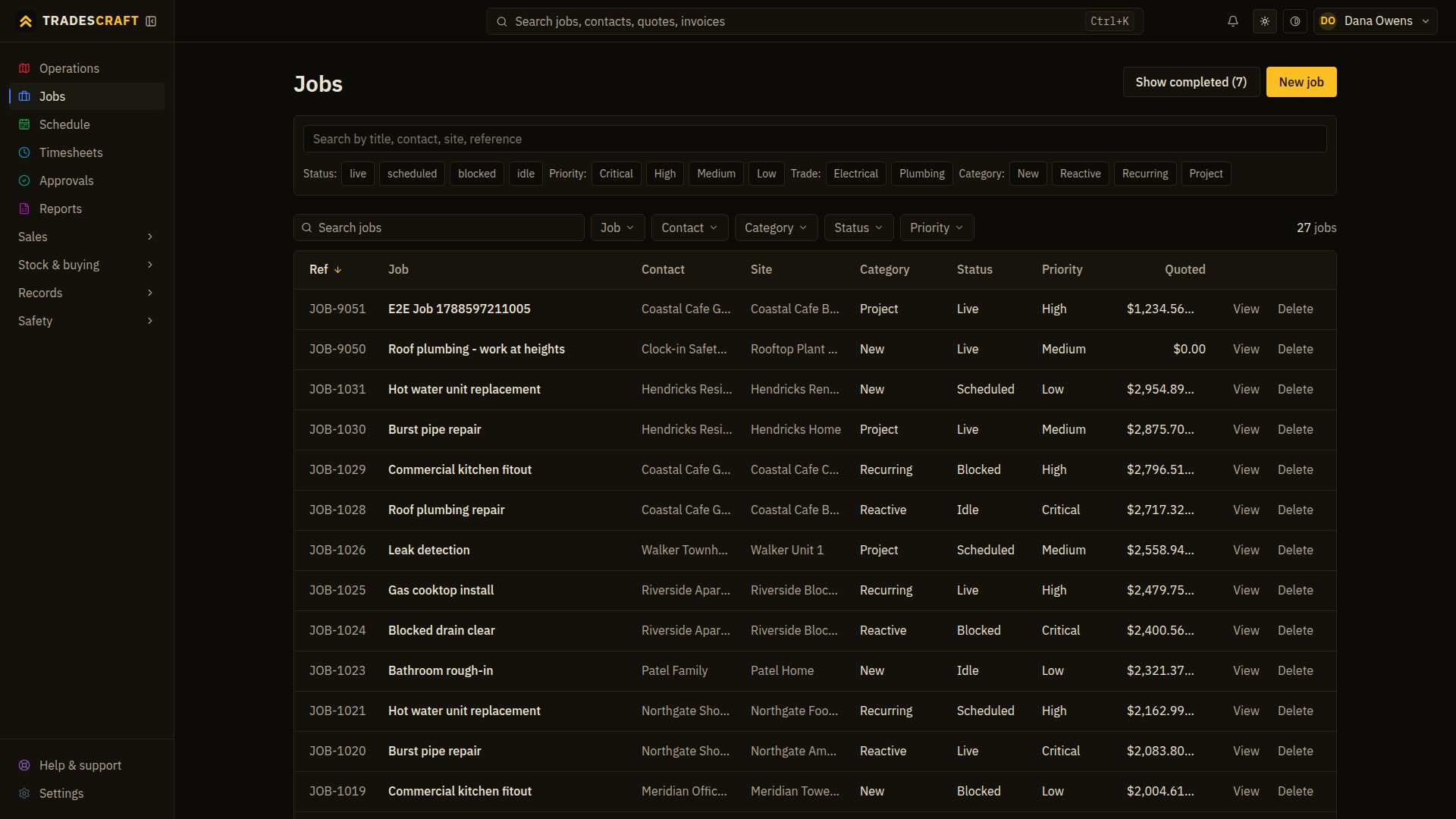Toggle the Reactive category filter chip

[x=1080, y=174]
